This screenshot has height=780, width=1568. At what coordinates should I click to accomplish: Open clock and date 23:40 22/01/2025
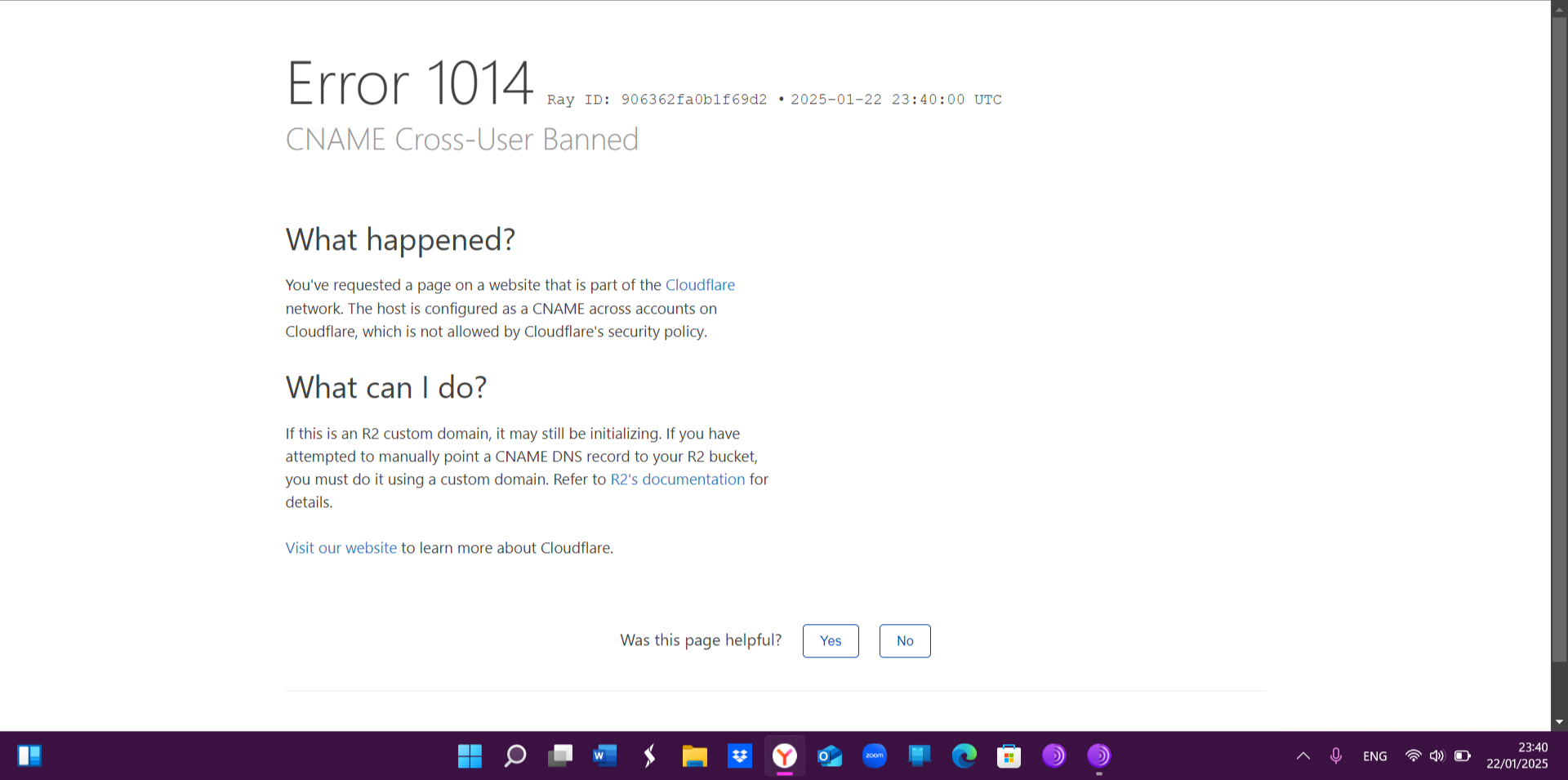tap(1517, 755)
